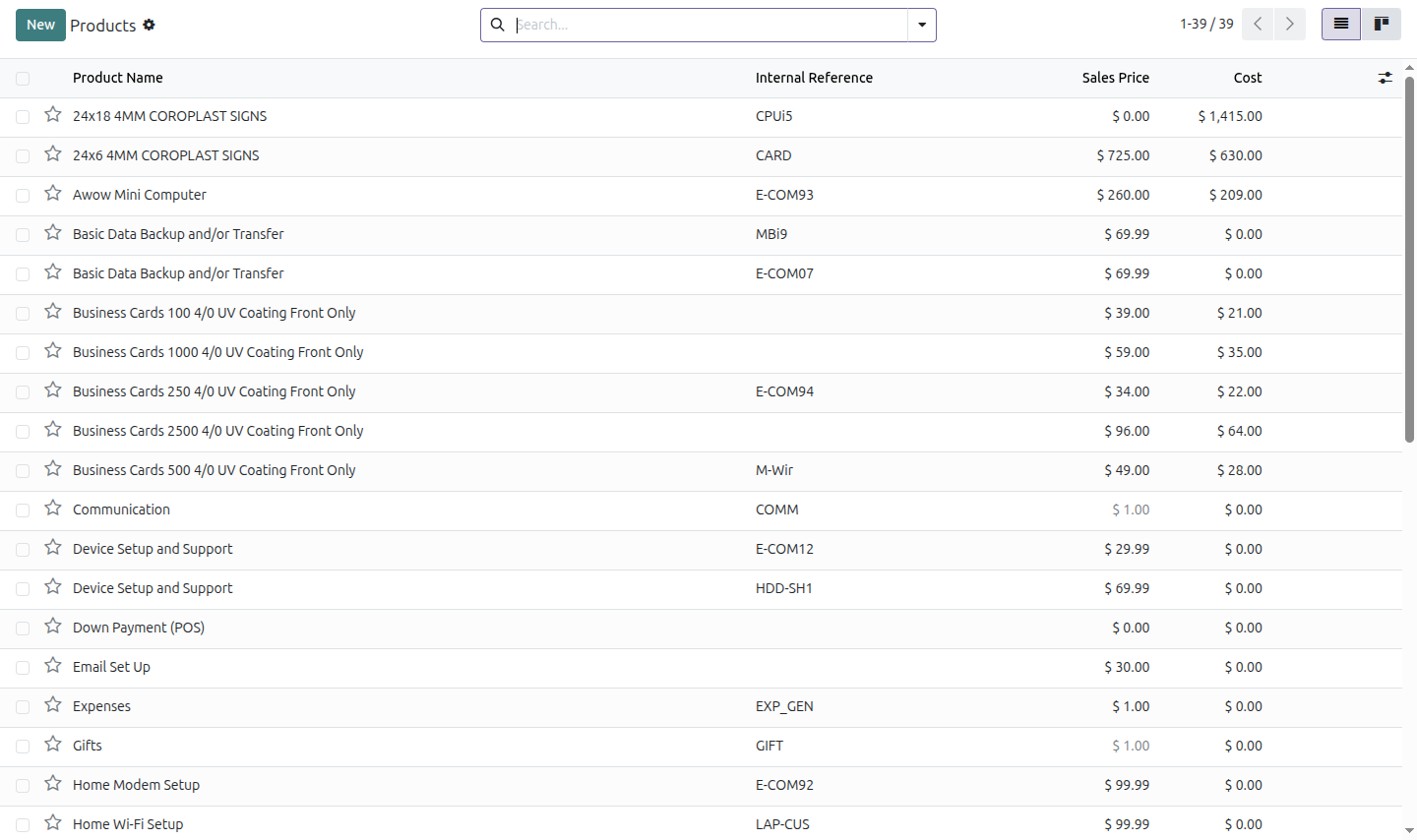Mark Awow Mini Computer as favorite
The image size is (1417, 840).
coord(53,194)
